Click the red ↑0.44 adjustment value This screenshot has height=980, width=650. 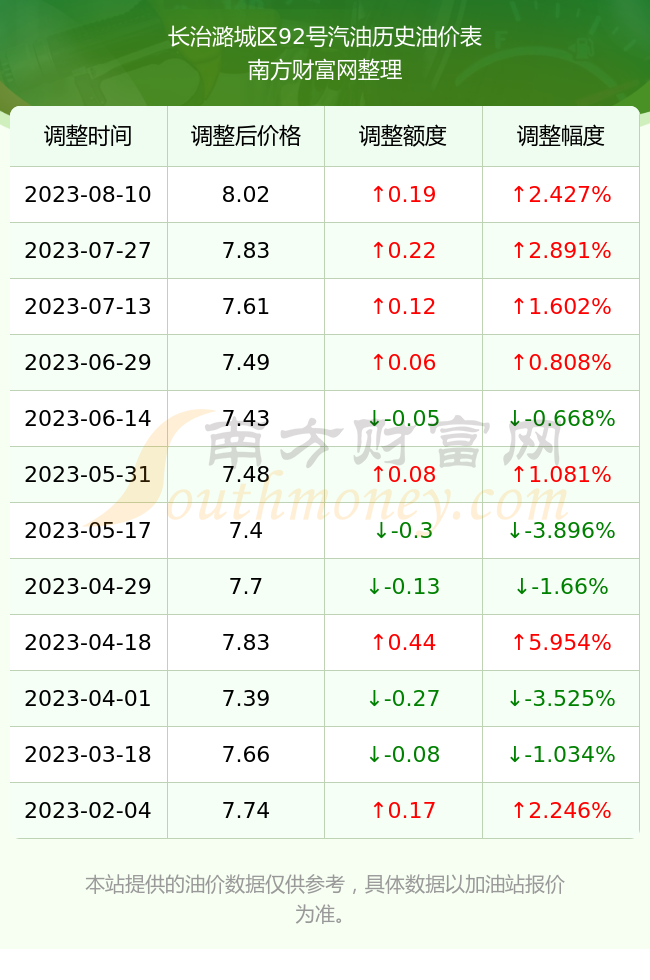pyautogui.click(x=403, y=642)
